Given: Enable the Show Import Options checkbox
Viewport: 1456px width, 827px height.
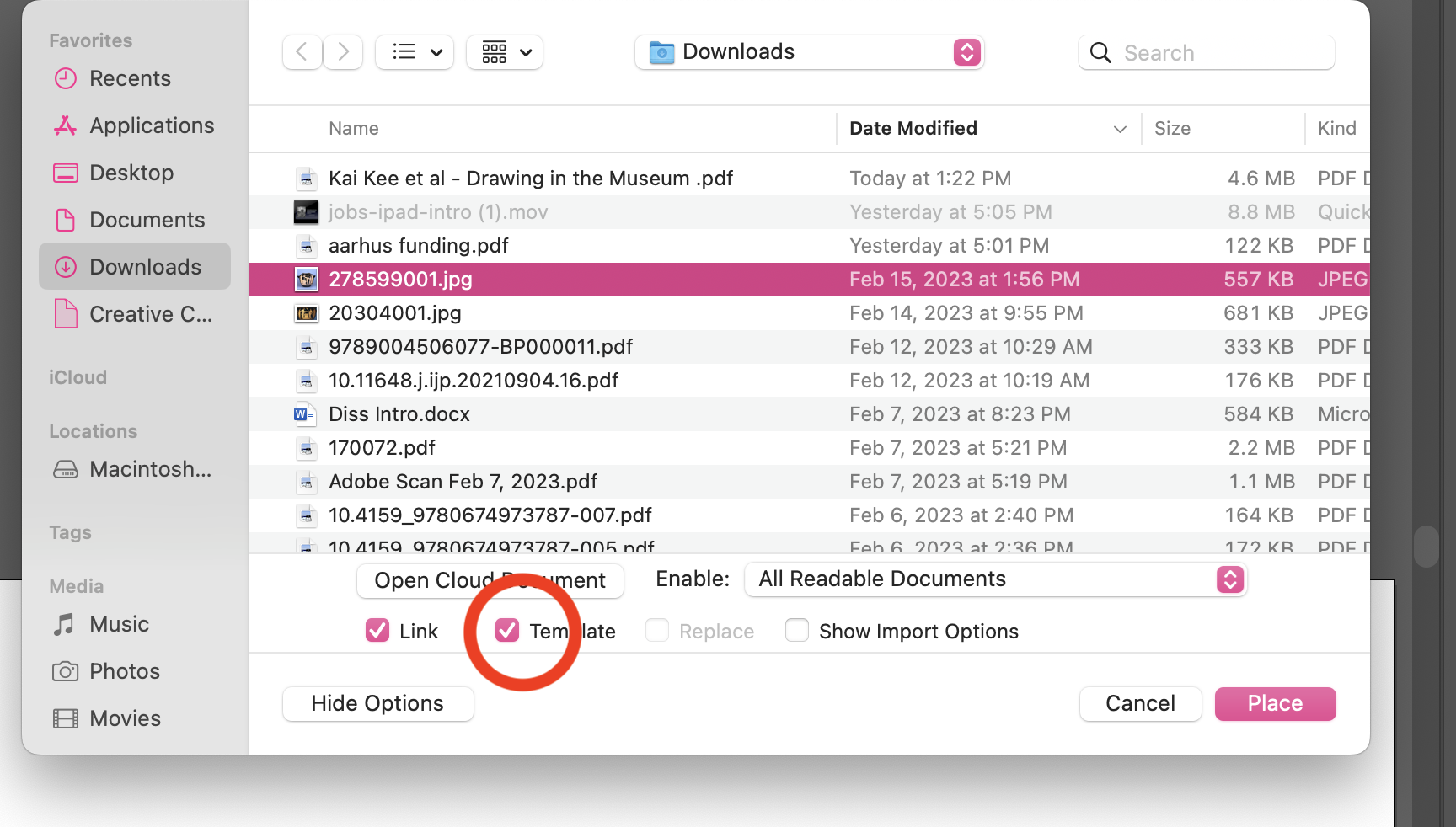Looking at the screenshot, I should tap(797, 631).
